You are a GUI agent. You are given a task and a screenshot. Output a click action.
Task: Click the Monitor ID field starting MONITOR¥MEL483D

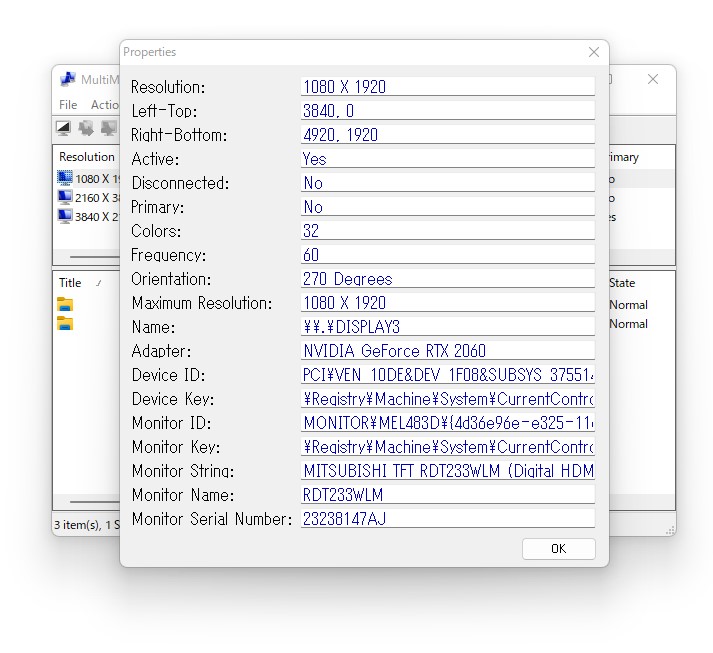447,423
